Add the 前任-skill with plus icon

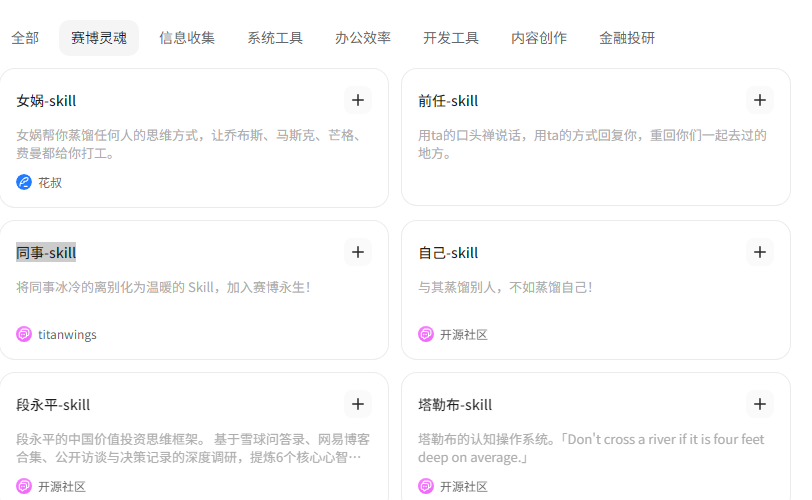click(760, 100)
